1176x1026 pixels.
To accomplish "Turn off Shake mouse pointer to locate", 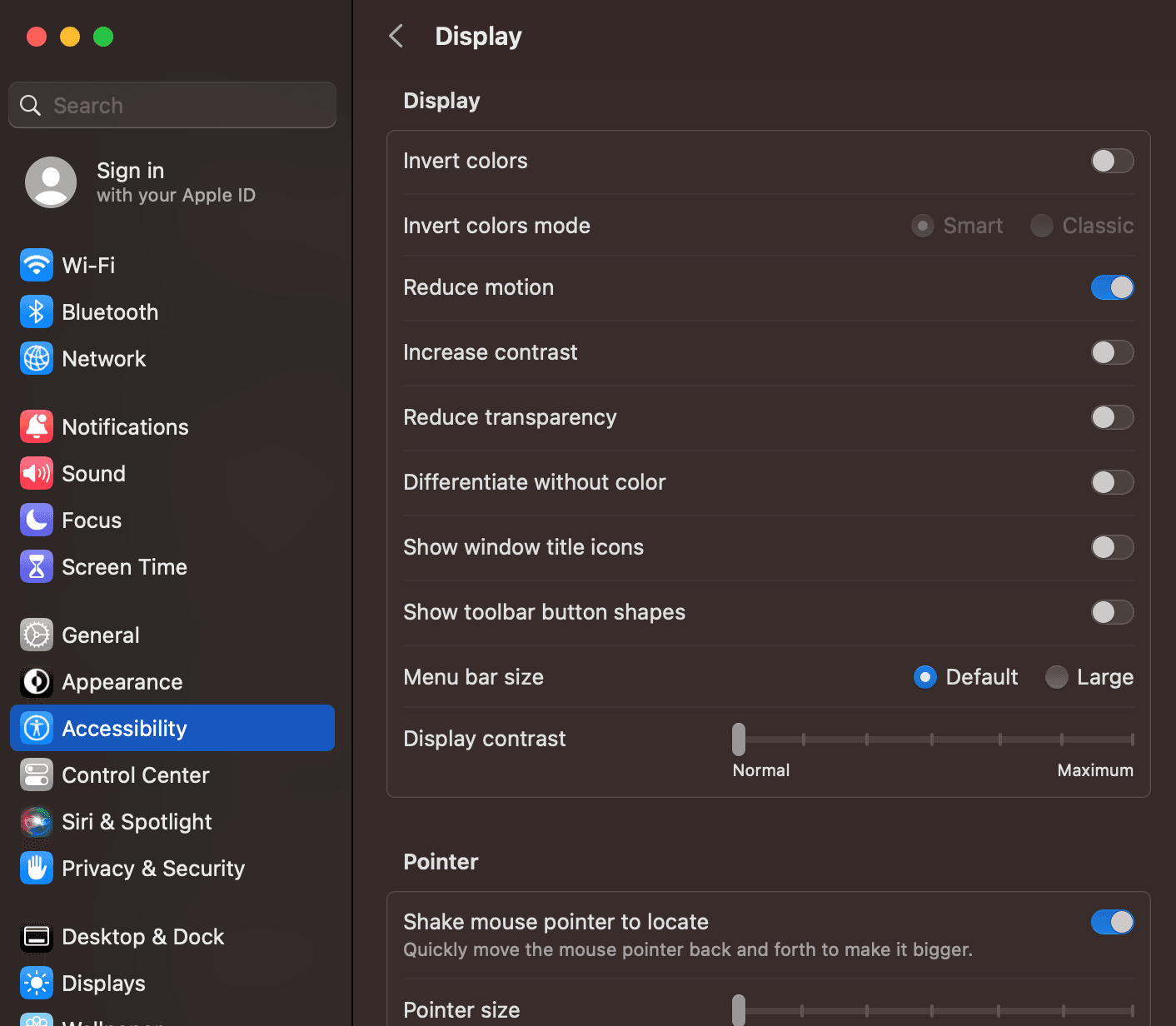I will click(1112, 922).
